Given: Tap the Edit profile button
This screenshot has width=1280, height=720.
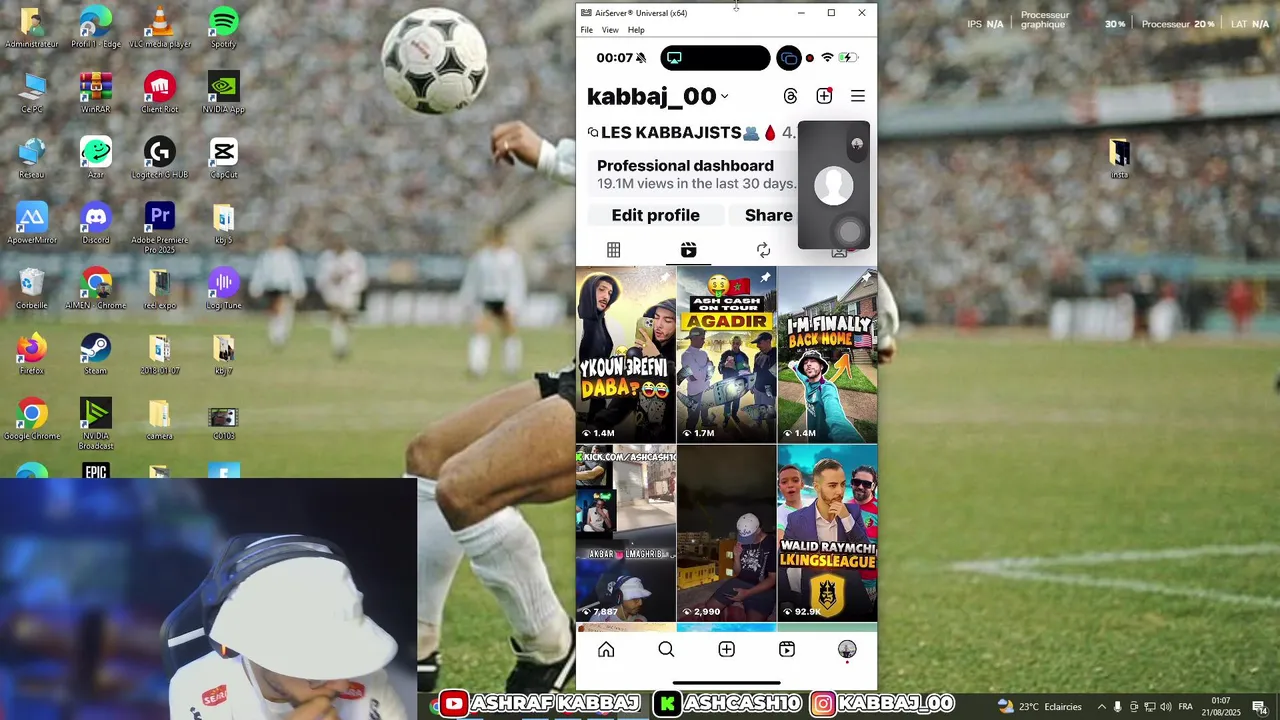Looking at the screenshot, I should pos(656,215).
